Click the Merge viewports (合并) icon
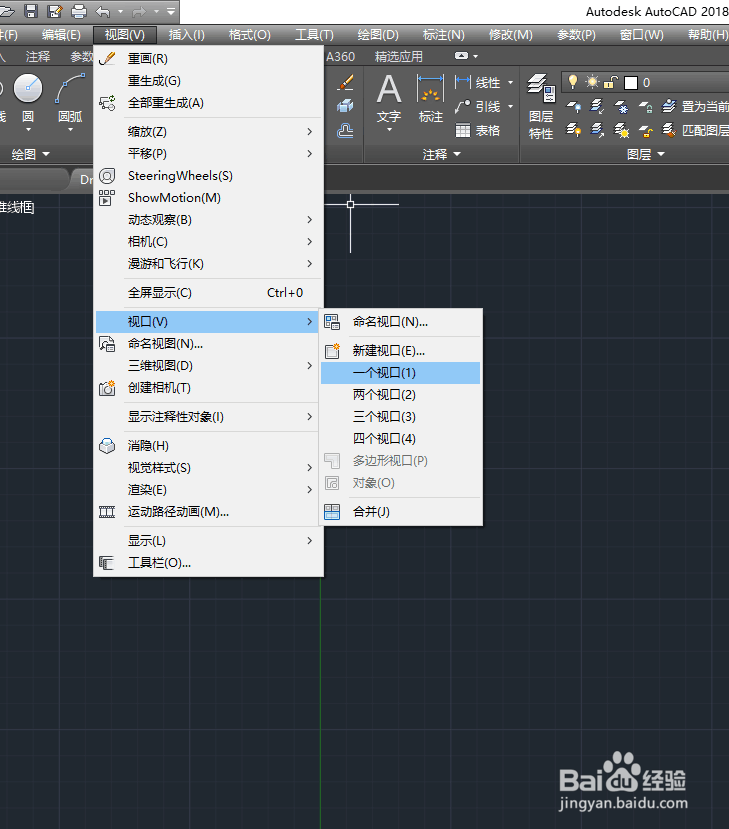This screenshot has height=829, width=729. (333, 512)
